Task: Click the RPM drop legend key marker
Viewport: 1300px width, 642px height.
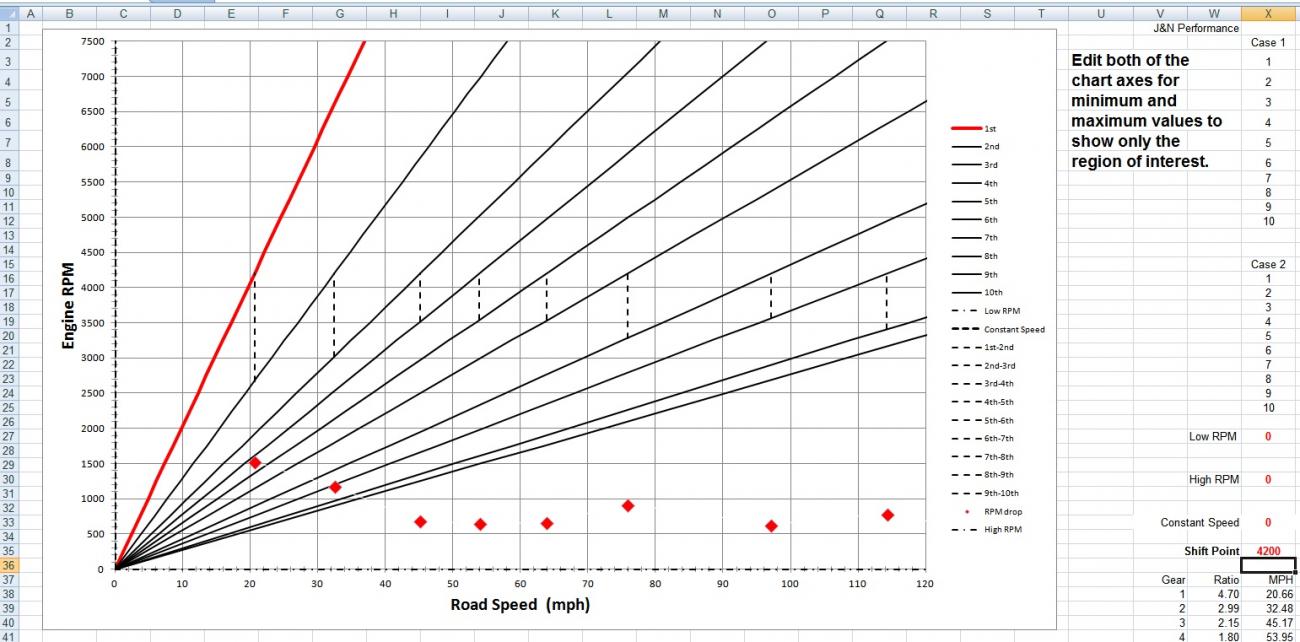Action: (967, 511)
